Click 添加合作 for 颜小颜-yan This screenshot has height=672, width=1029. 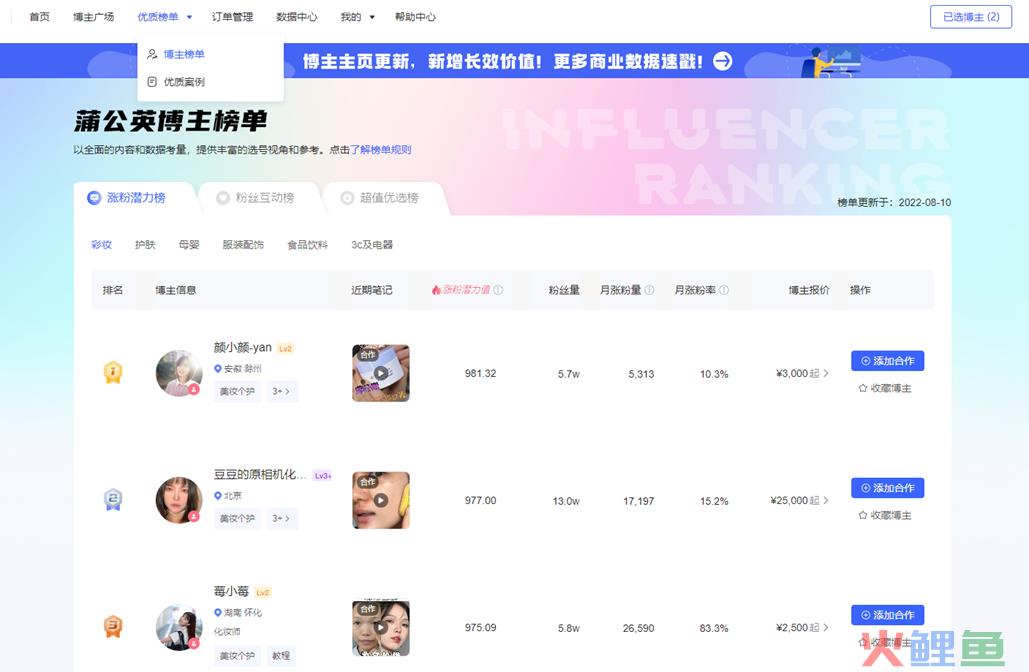[x=887, y=361]
